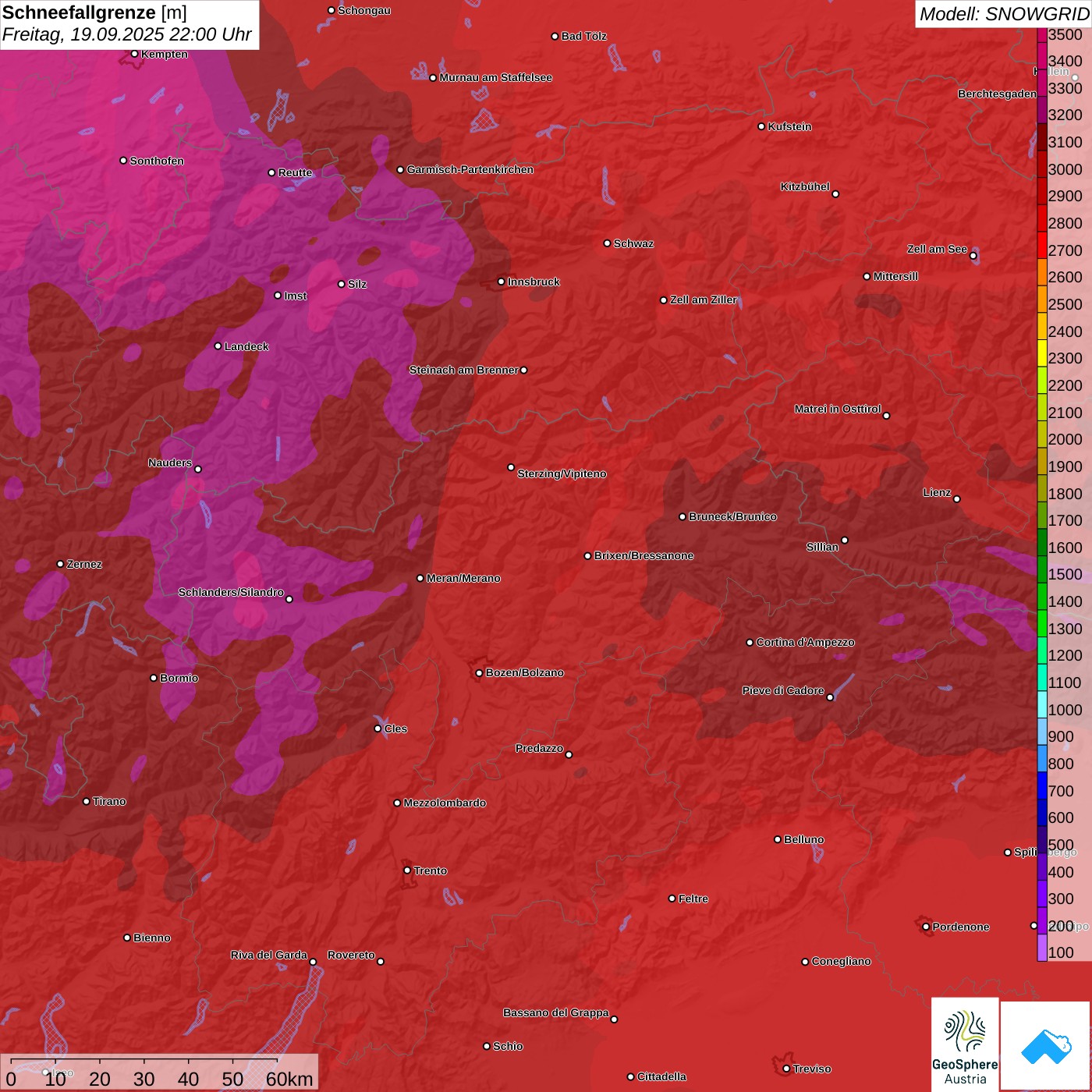
Task: Click the 'Pieve di Cadore' label
Action: pos(783,690)
